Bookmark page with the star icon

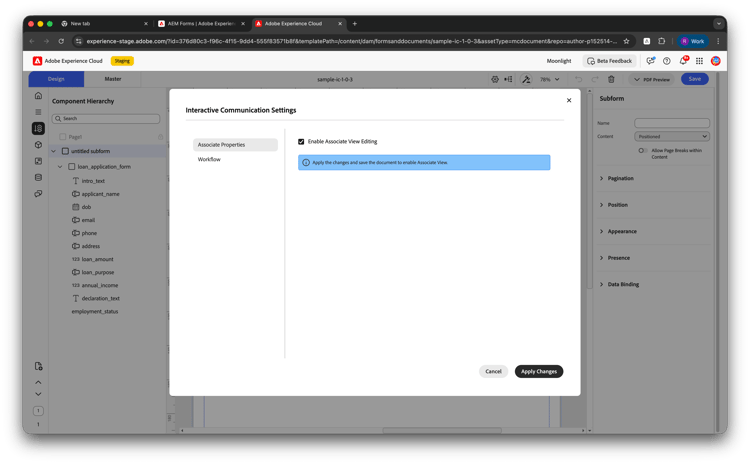click(626, 41)
